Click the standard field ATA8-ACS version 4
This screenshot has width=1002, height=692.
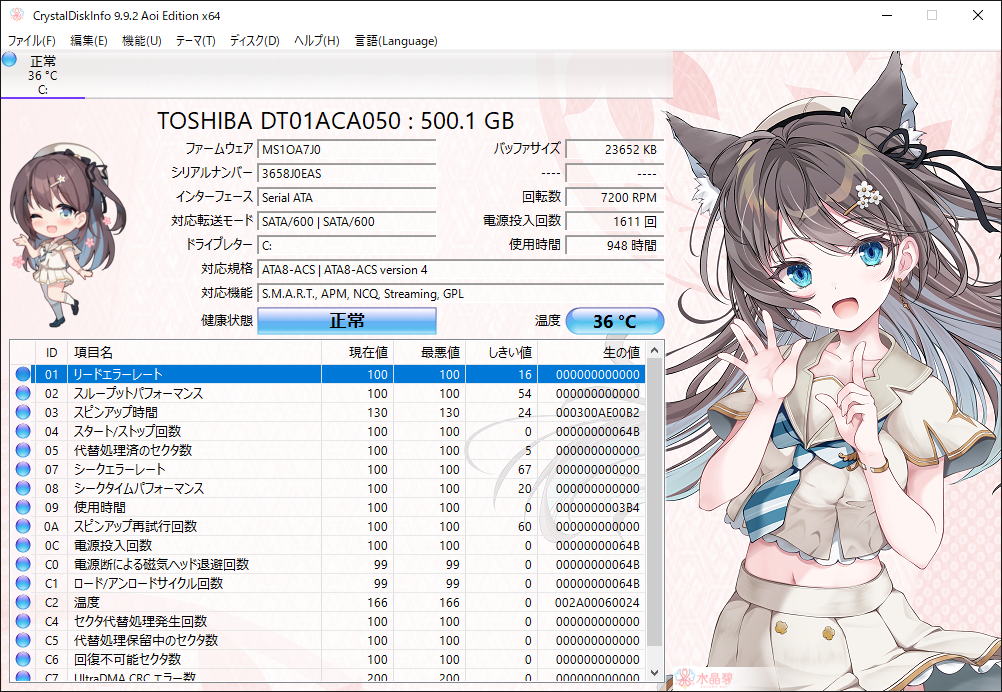[461, 270]
